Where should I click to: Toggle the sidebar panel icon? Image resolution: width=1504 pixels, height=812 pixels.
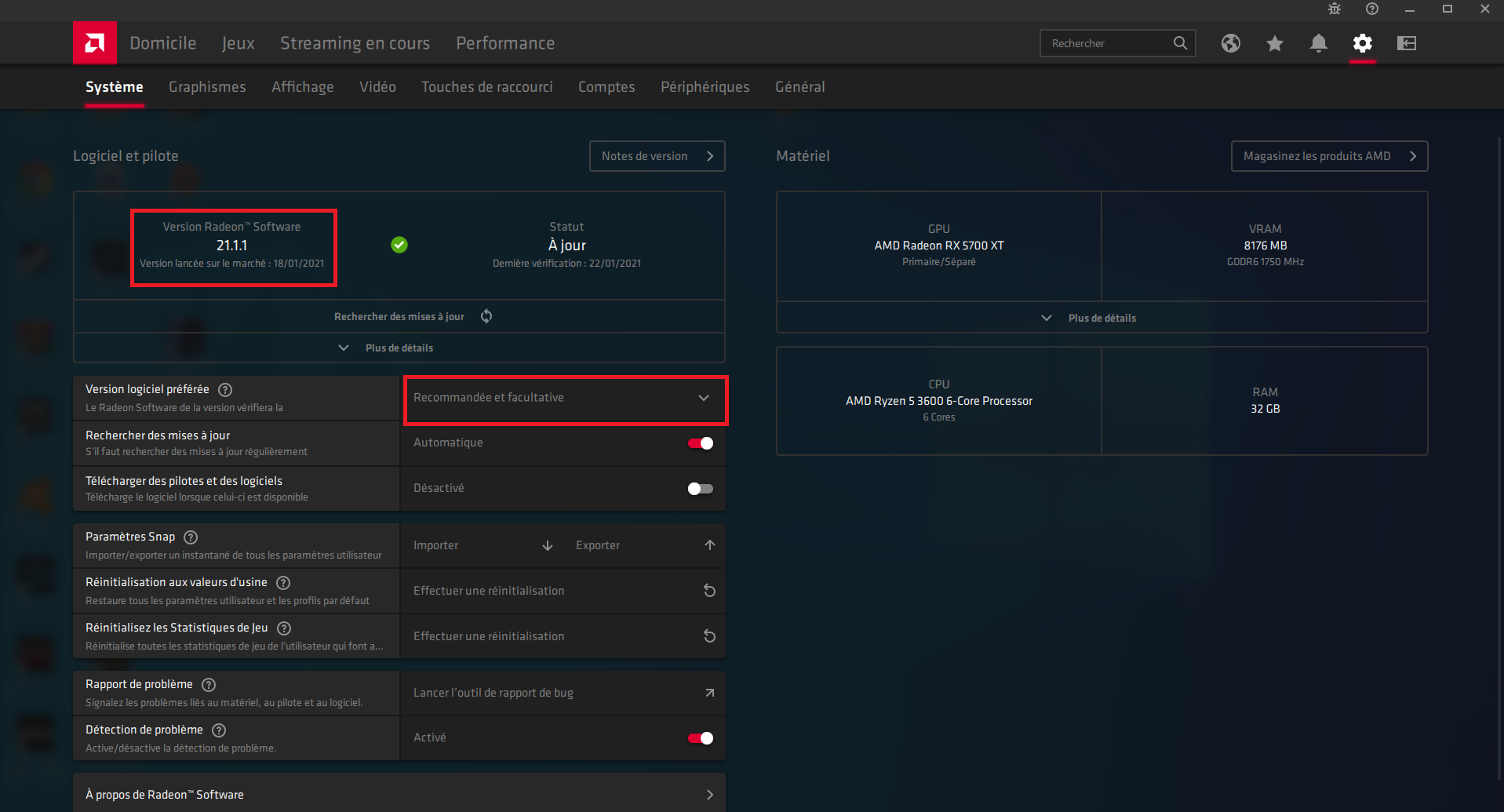click(1406, 43)
